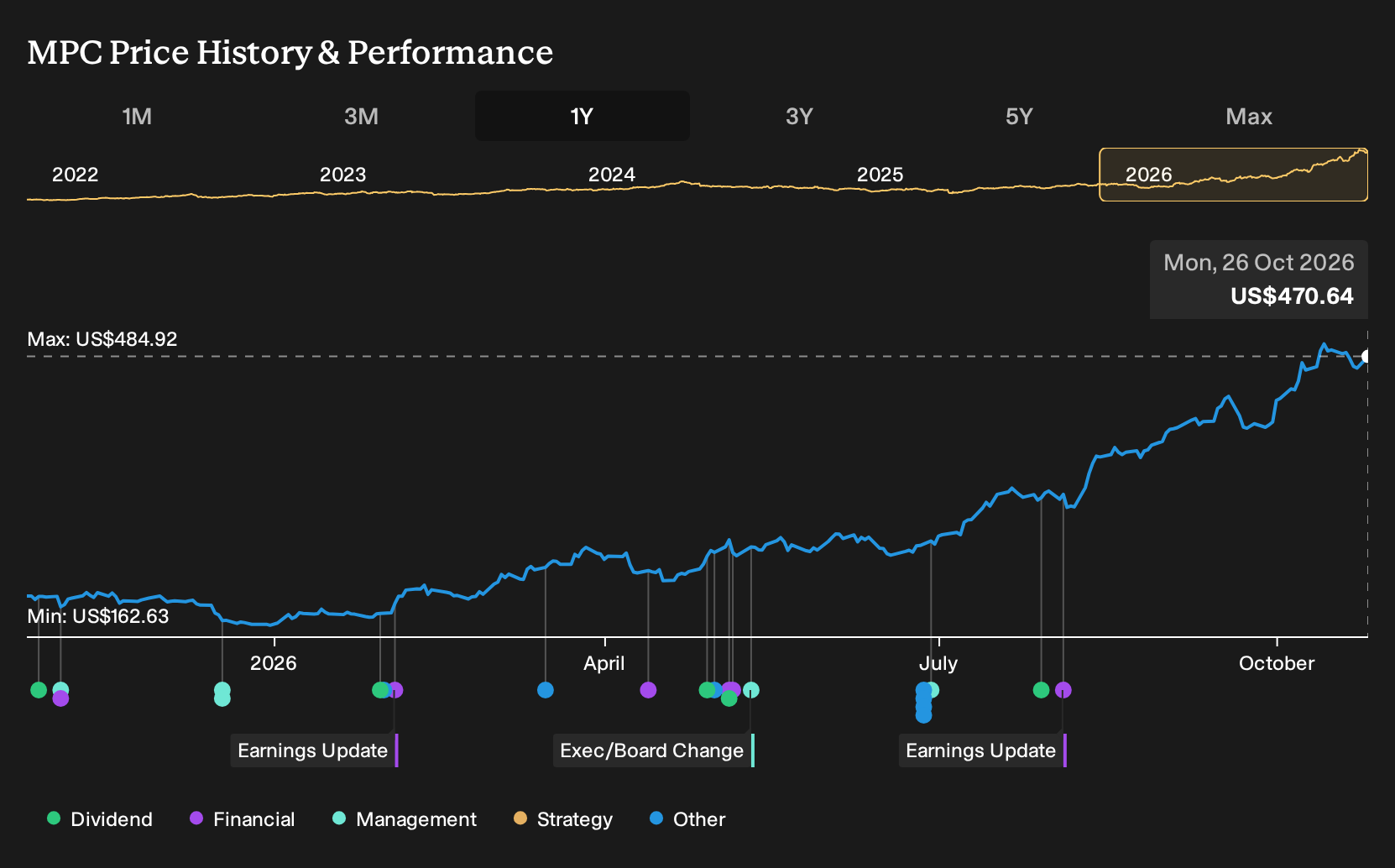Open green Dividend marker beside first Earnings Update
1395x868 pixels.
(x=379, y=690)
